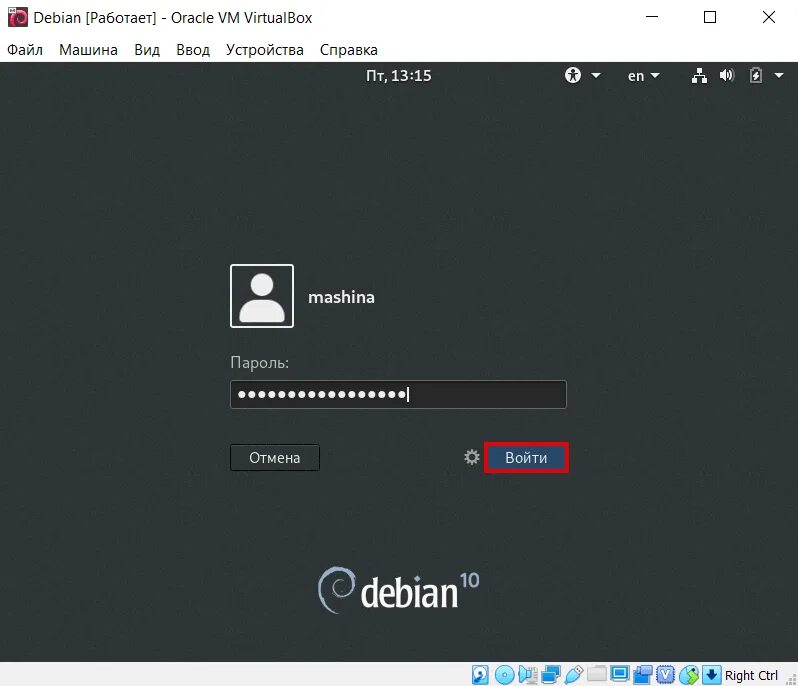Viewport: 798px width, 686px height.
Task: Open the clock Пт, 13:15
Action: [x=398, y=76]
